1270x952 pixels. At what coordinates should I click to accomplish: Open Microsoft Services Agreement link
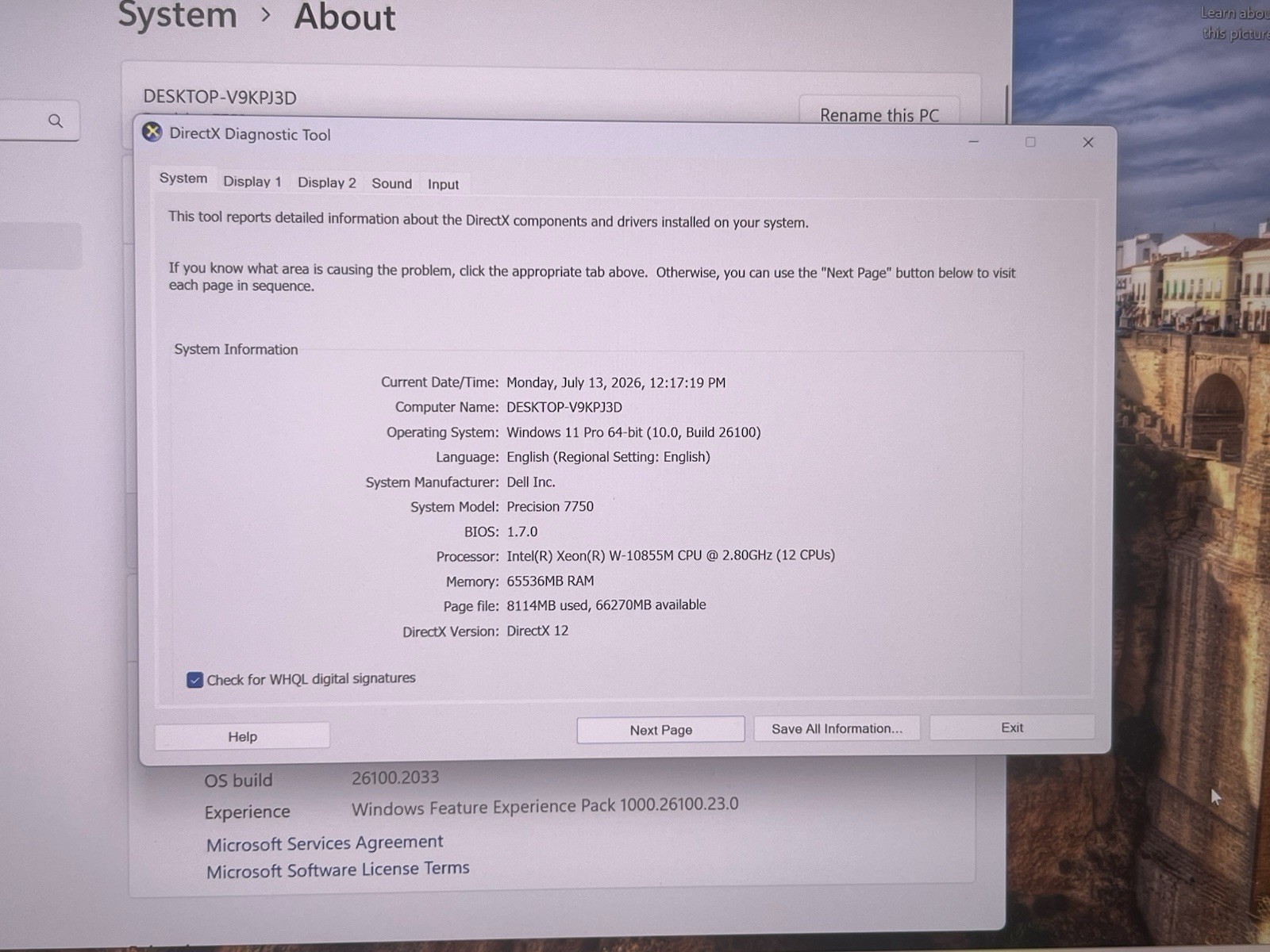(x=325, y=843)
